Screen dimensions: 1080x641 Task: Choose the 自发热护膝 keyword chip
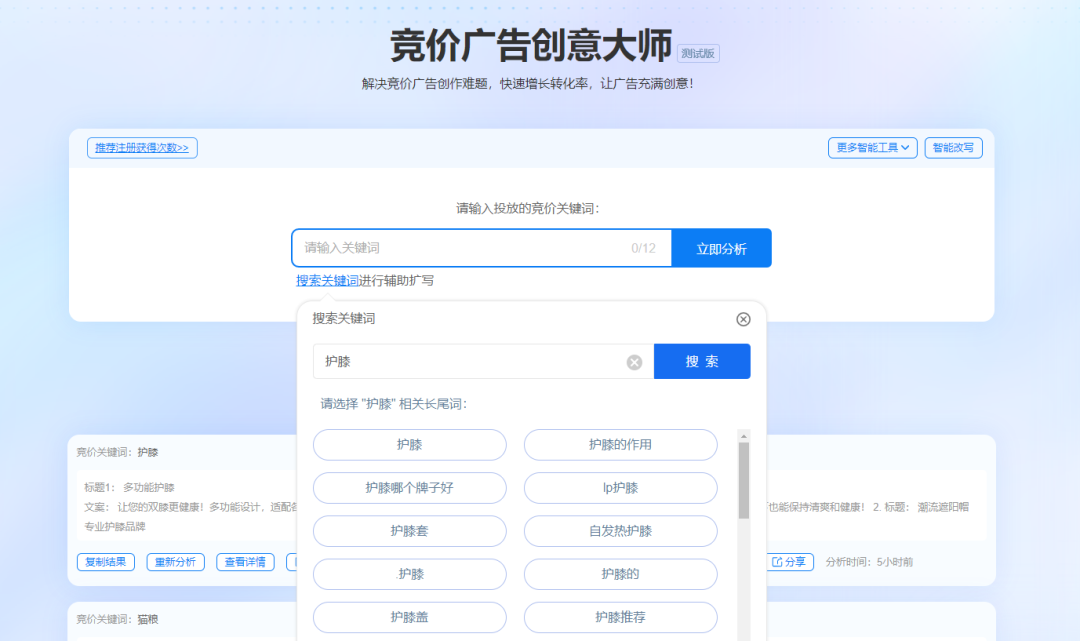pyautogui.click(x=621, y=531)
